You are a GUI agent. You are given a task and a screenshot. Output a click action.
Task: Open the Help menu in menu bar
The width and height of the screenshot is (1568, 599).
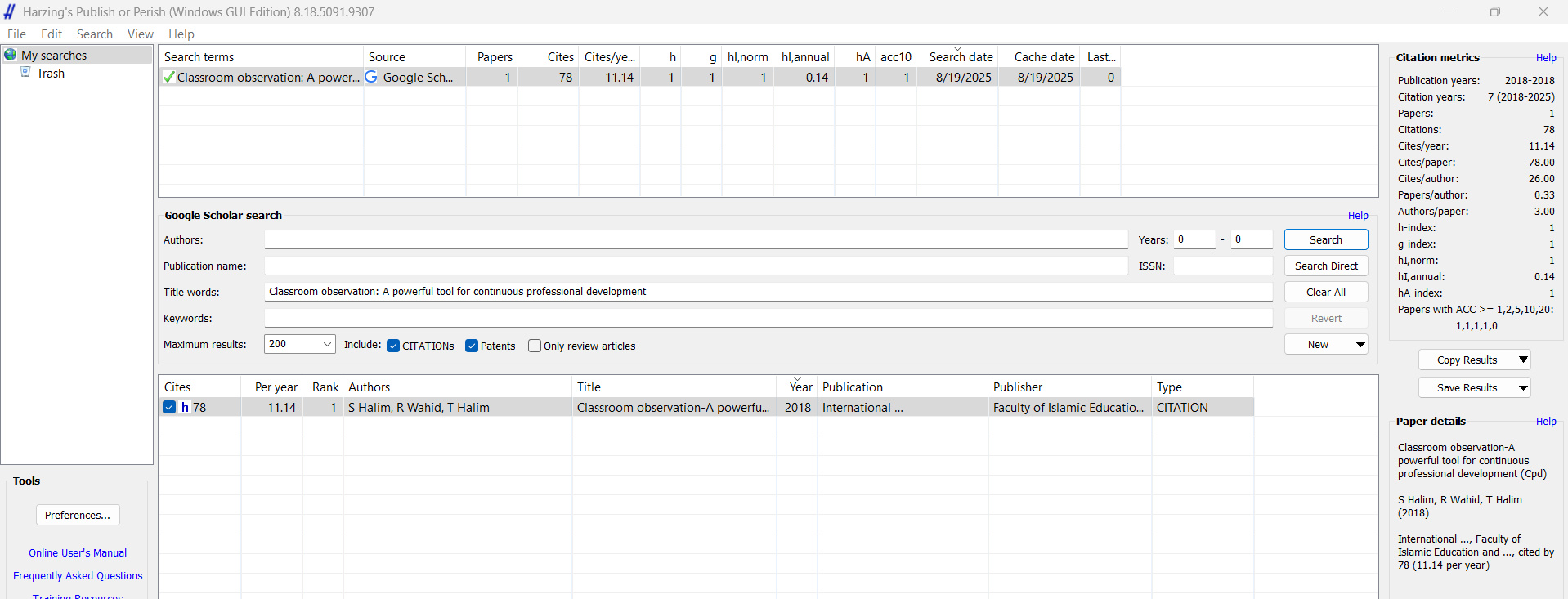coord(181,34)
